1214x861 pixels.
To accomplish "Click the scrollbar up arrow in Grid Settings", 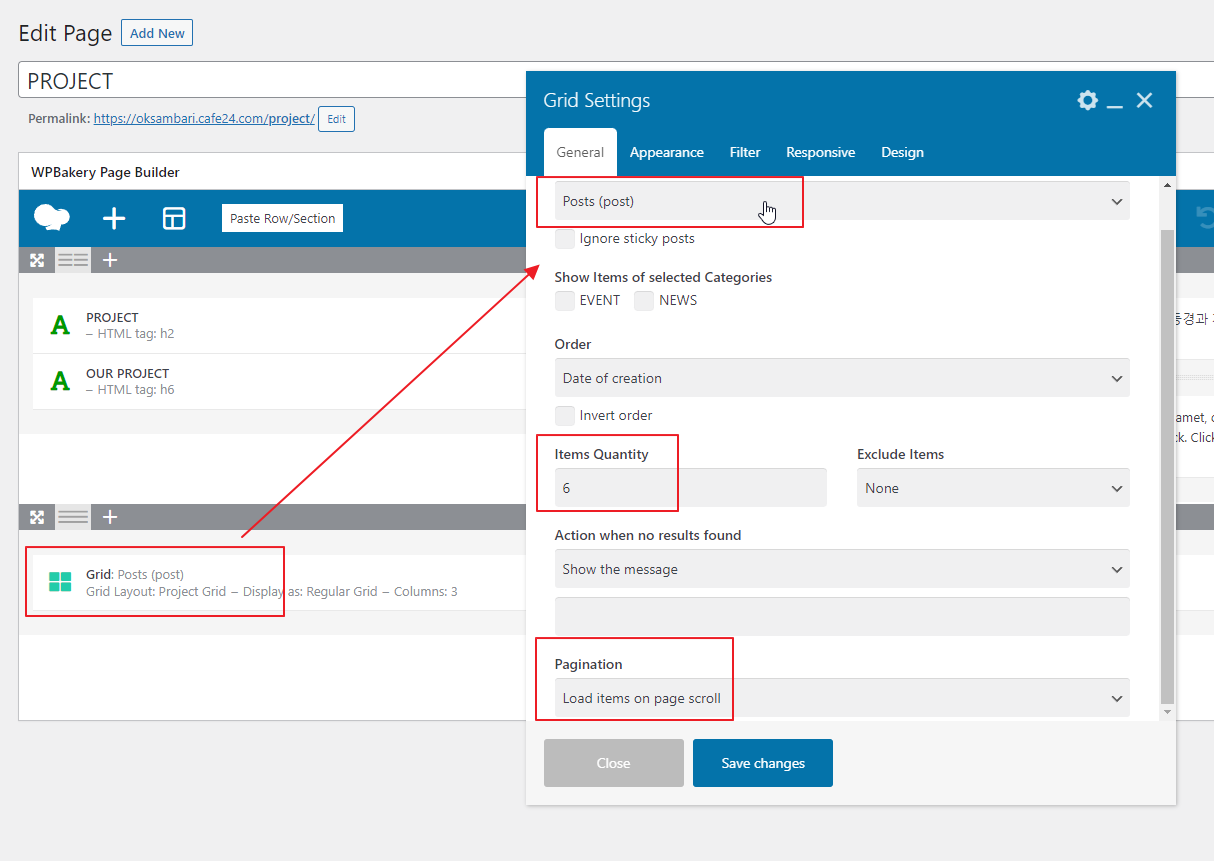I will pyautogui.click(x=1167, y=186).
